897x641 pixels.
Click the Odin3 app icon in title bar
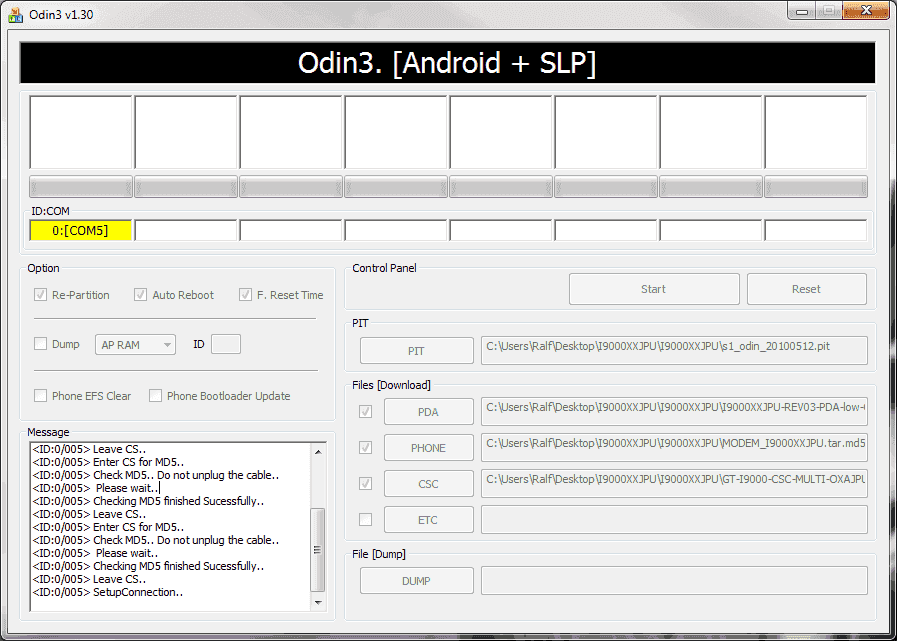15,14
